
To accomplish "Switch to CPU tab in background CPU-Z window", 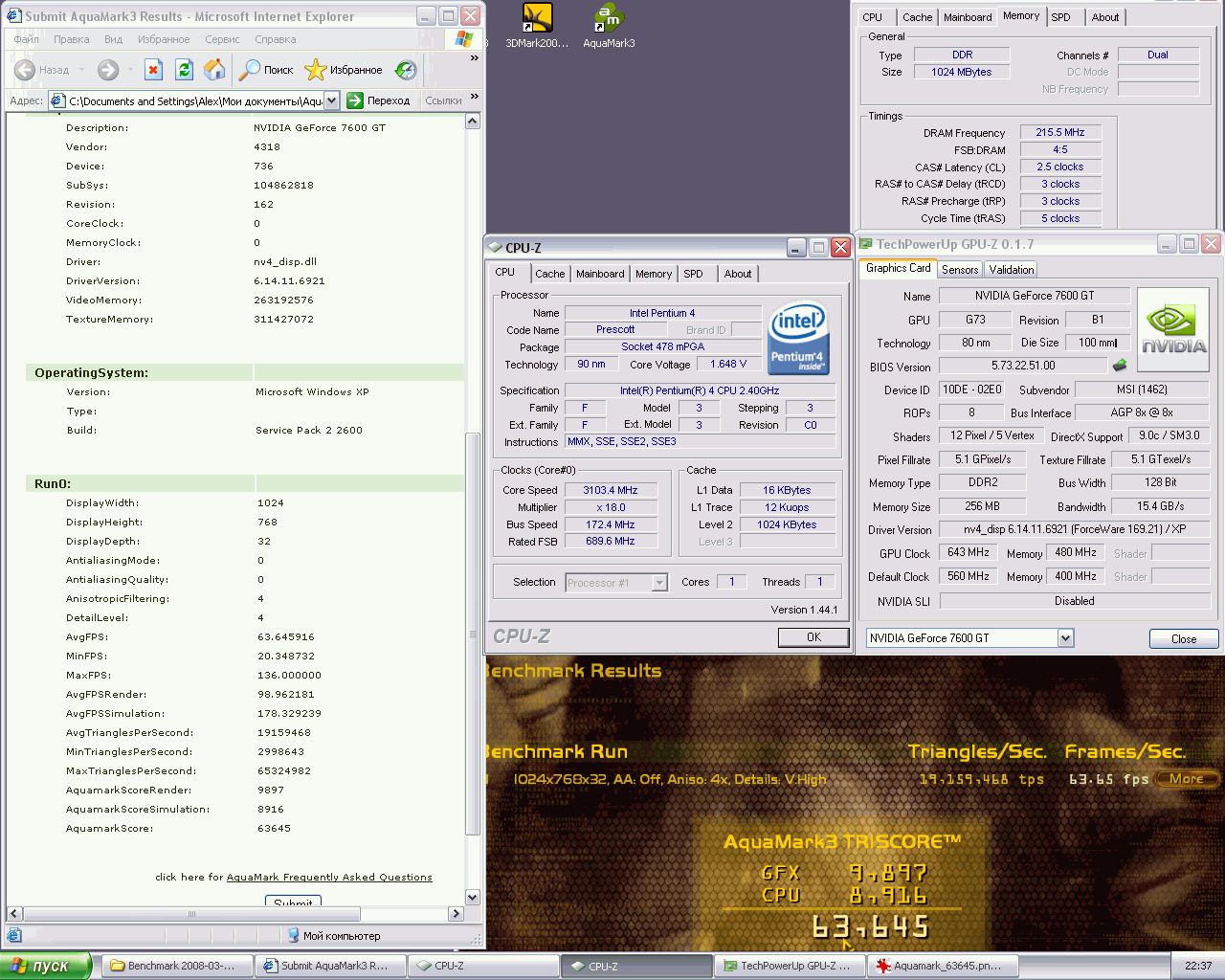I will 873,17.
